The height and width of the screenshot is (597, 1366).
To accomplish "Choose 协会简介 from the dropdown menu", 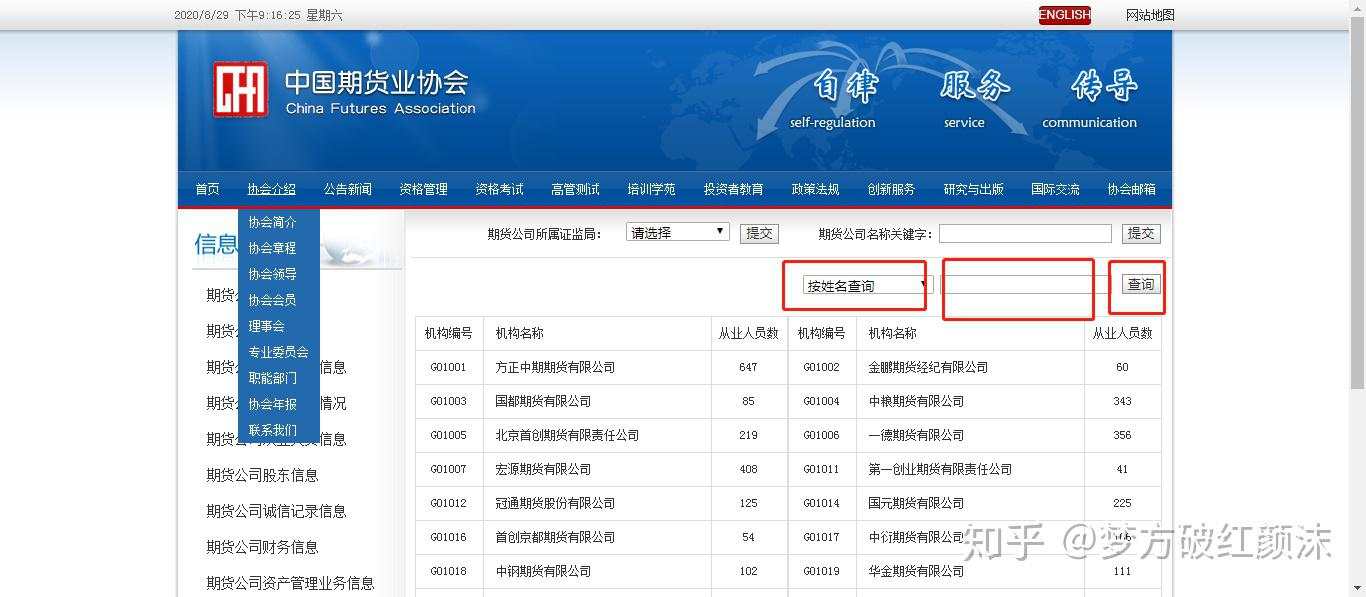I will point(273,222).
